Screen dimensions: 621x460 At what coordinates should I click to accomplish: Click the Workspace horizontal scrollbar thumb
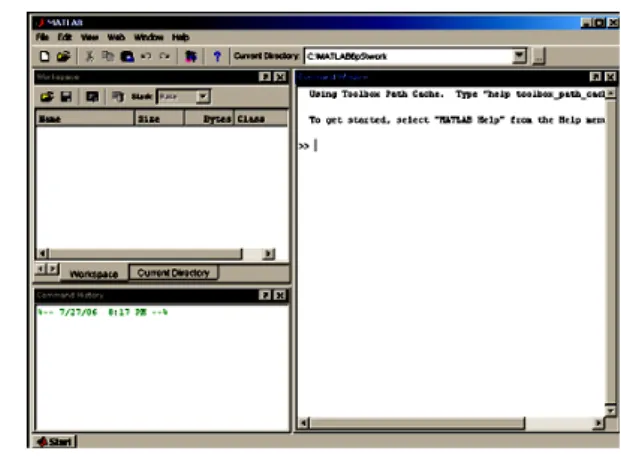coord(146,254)
